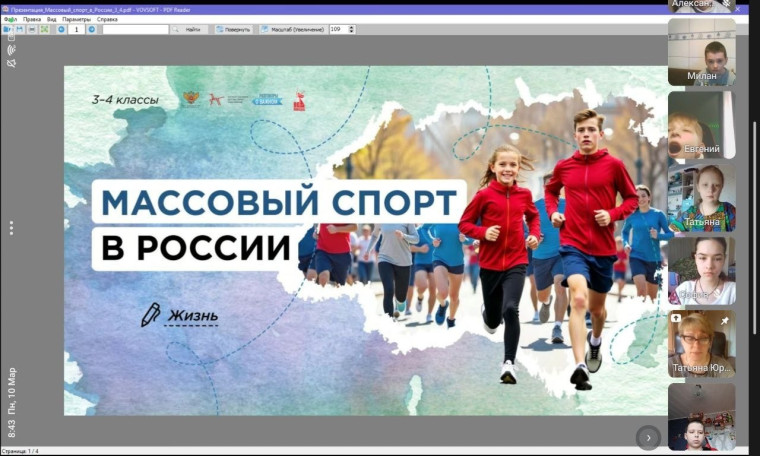
Task: Select Милан's video thumbnail
Action: click(701, 52)
